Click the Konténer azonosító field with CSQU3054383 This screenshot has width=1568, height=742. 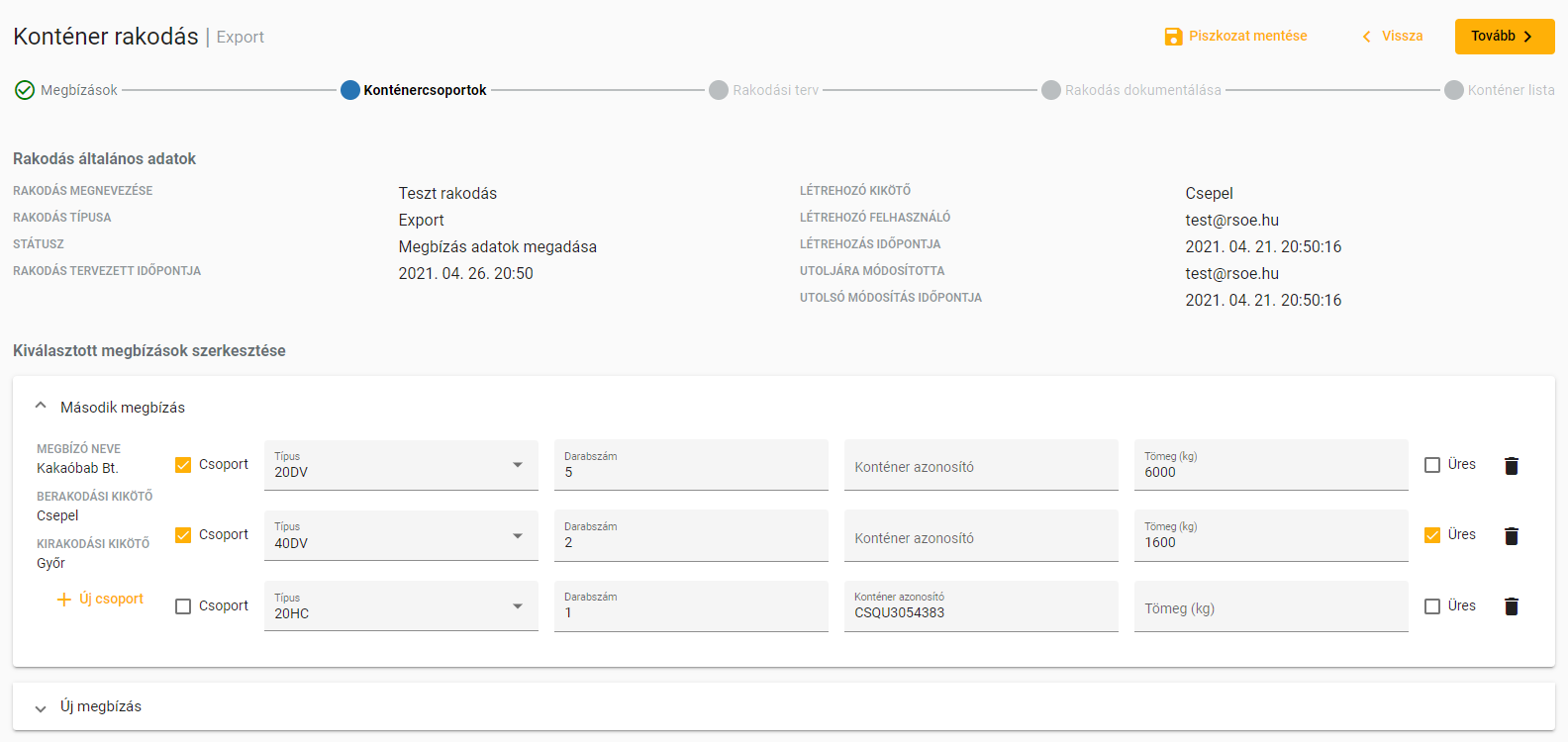(x=980, y=606)
